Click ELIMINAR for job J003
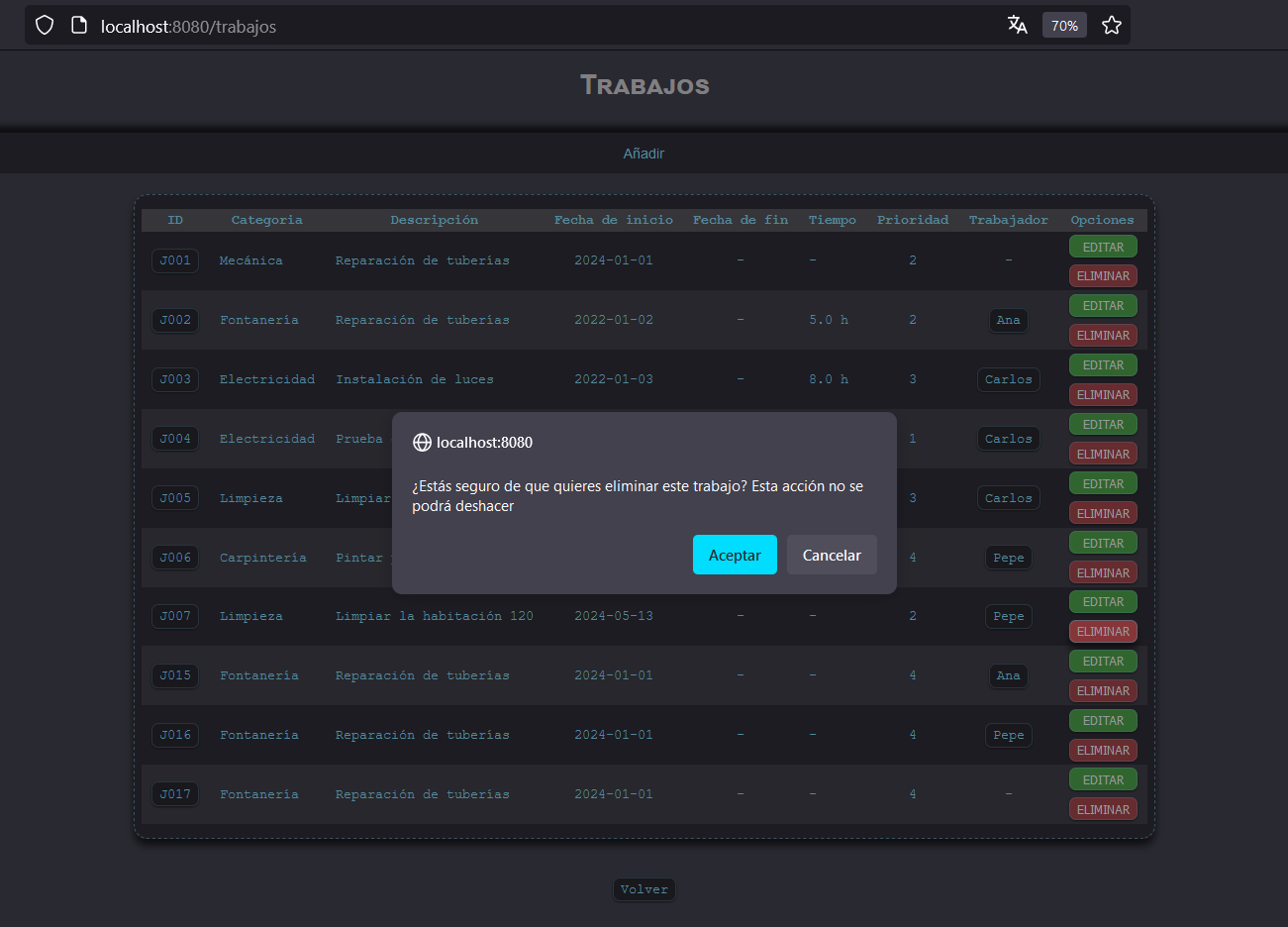Screen dimensions: 1288x927 [x=1103, y=394]
